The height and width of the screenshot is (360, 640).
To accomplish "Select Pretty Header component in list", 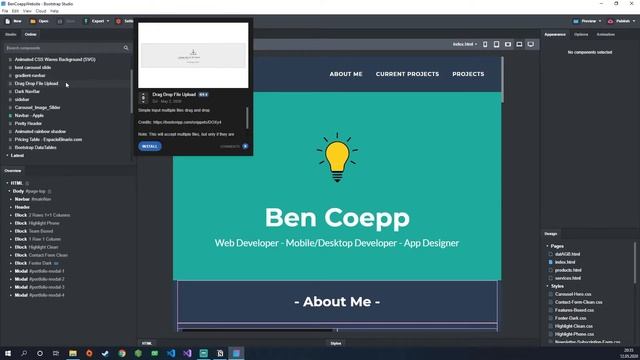I will (x=28, y=123).
